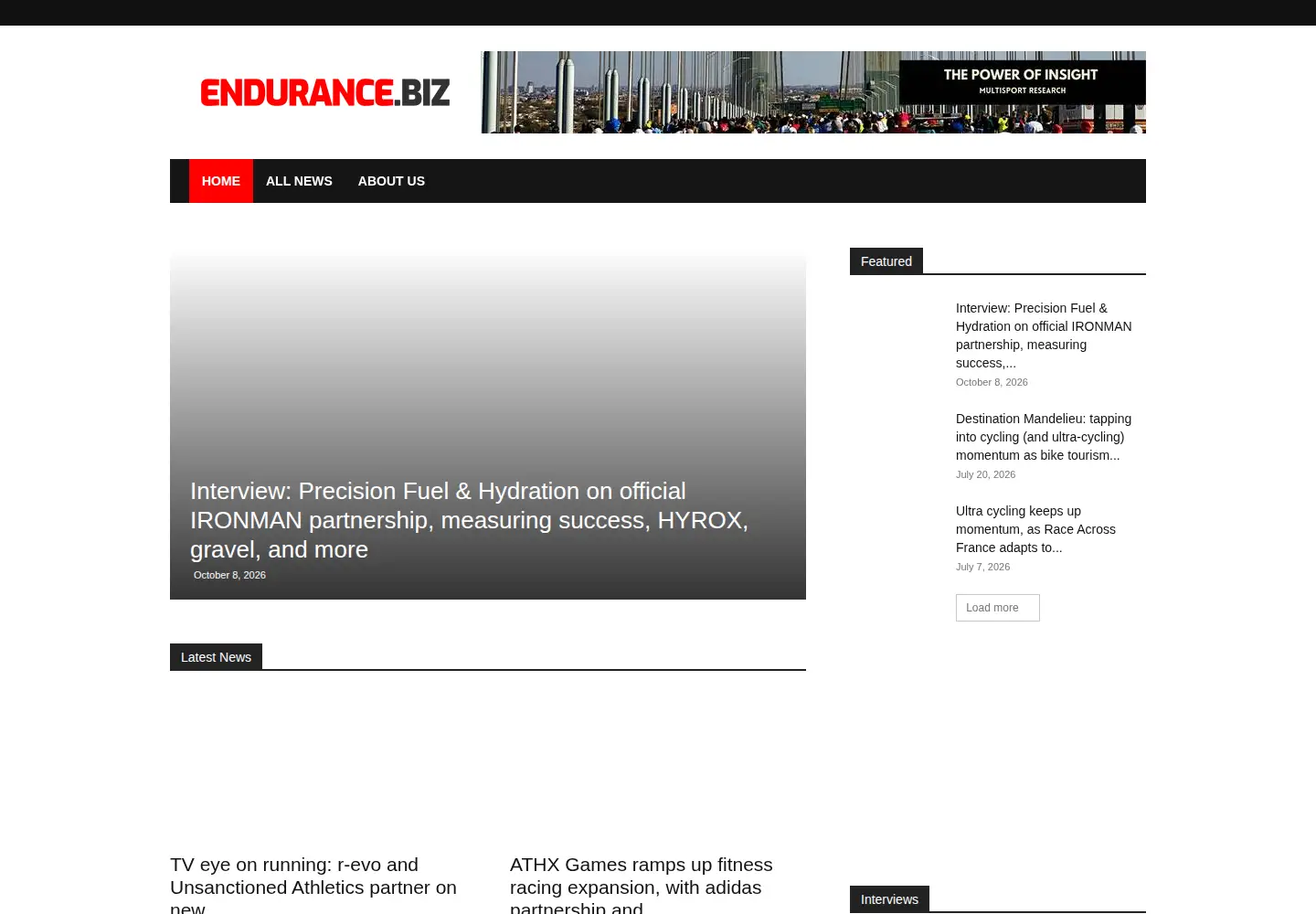Open sidebar article on Precision Fuel & Hydration
This screenshot has width=1316, height=914.
coord(1044,335)
